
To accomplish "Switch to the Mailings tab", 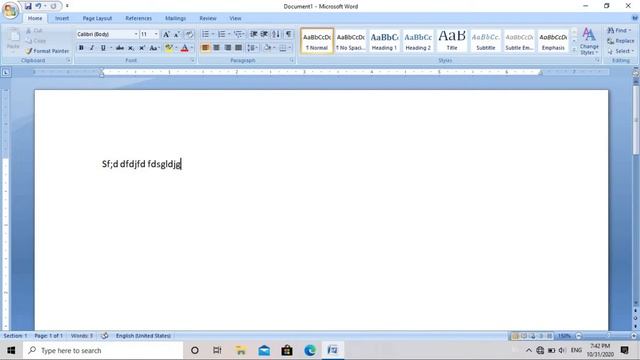I will pyautogui.click(x=176, y=18).
